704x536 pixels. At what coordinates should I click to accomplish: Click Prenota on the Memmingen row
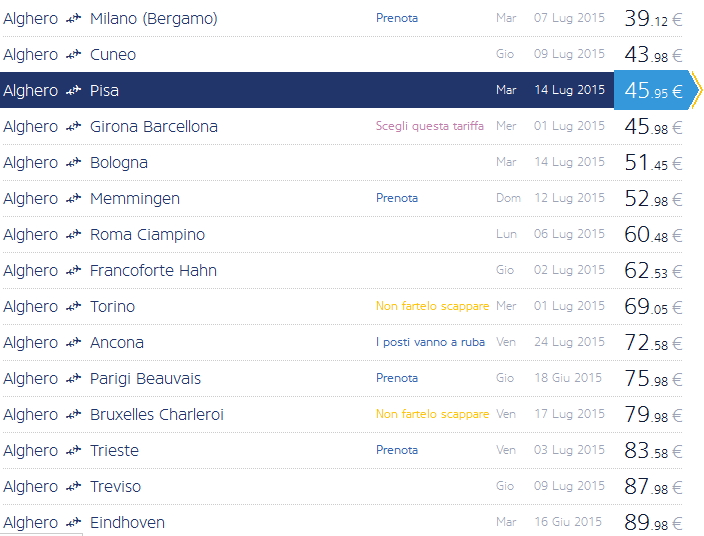pyautogui.click(x=397, y=198)
